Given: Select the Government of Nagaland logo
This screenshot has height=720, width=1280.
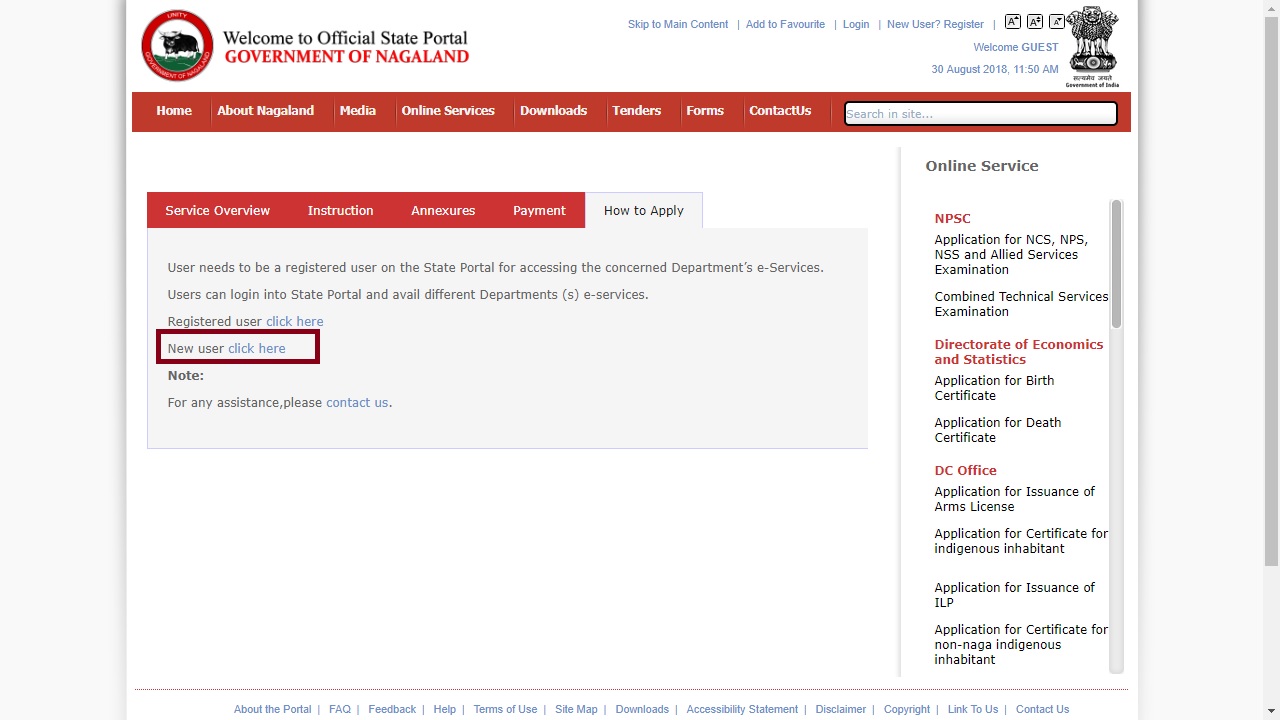Looking at the screenshot, I should [x=177, y=45].
